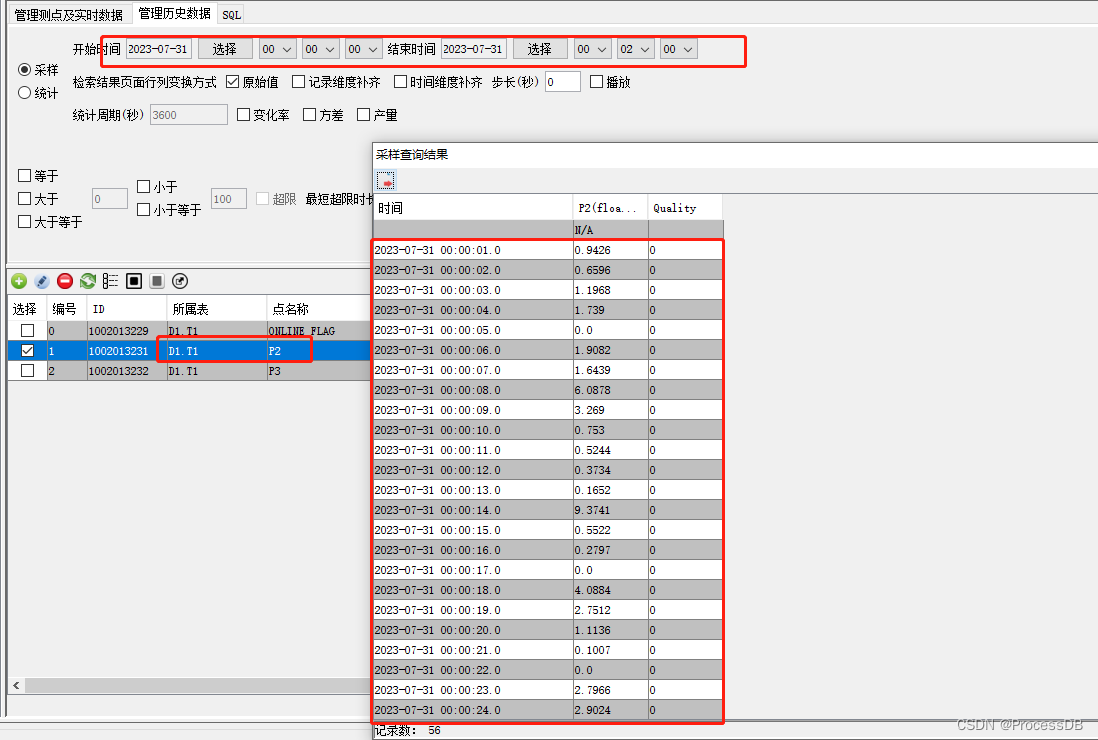The width and height of the screenshot is (1098, 740).
Task: Click the refresh icon in the toolbar
Action: (x=87, y=281)
